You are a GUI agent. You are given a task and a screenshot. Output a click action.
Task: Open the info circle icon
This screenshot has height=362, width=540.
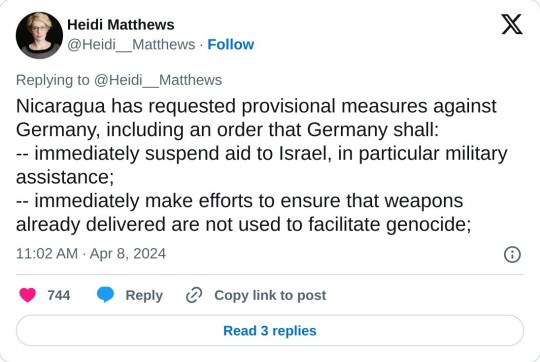point(512,255)
